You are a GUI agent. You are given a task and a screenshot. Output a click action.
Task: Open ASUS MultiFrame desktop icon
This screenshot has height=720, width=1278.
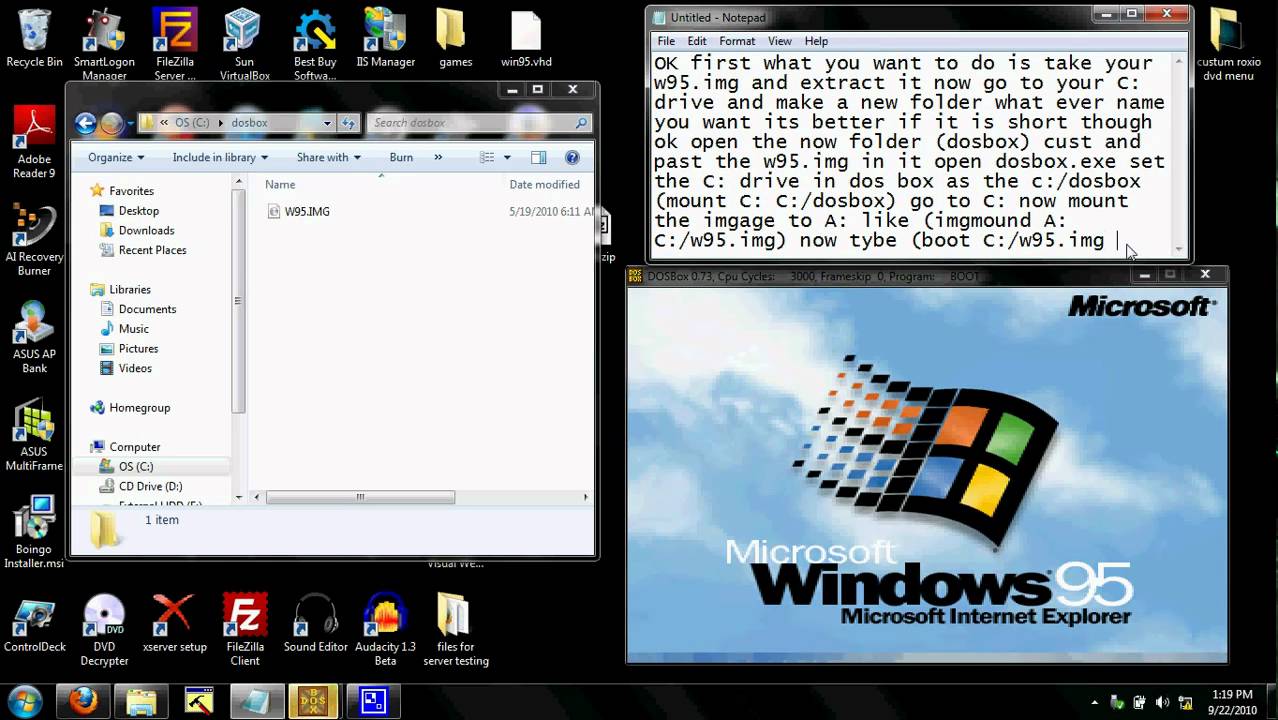[34, 435]
